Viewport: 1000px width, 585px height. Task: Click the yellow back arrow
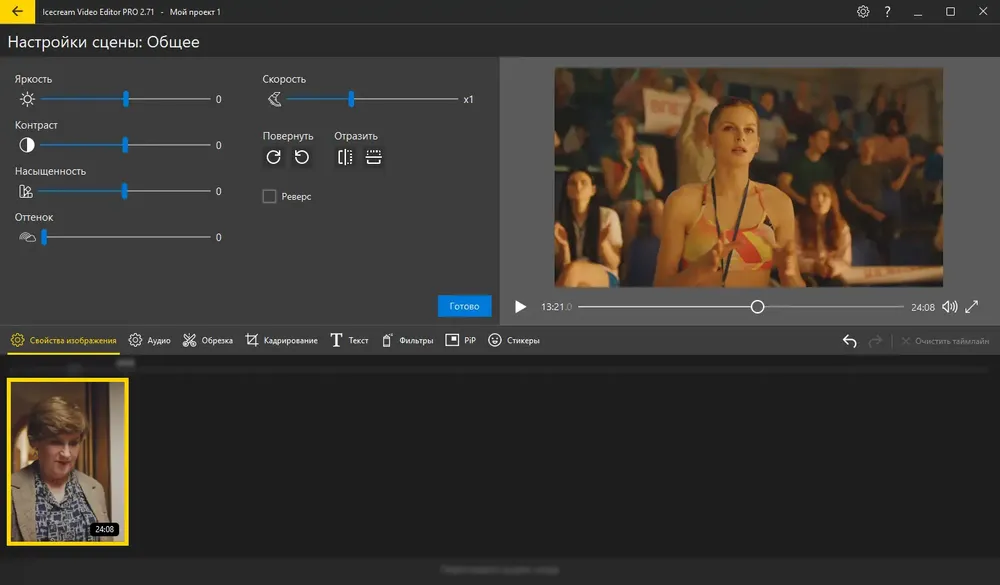click(17, 11)
